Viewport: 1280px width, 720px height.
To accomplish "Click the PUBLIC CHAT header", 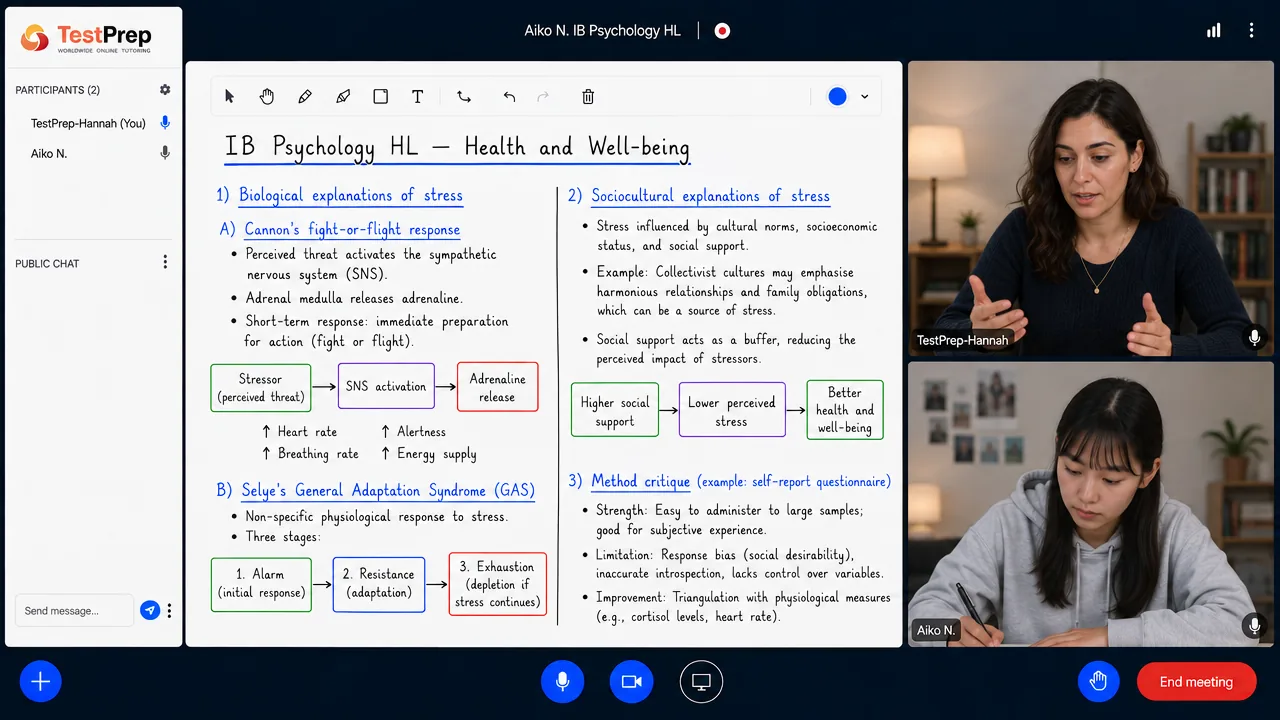I will point(47,263).
